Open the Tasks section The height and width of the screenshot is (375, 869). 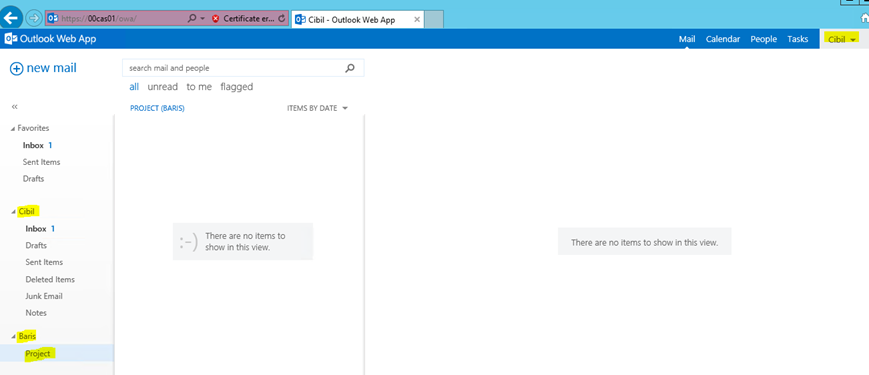point(798,39)
